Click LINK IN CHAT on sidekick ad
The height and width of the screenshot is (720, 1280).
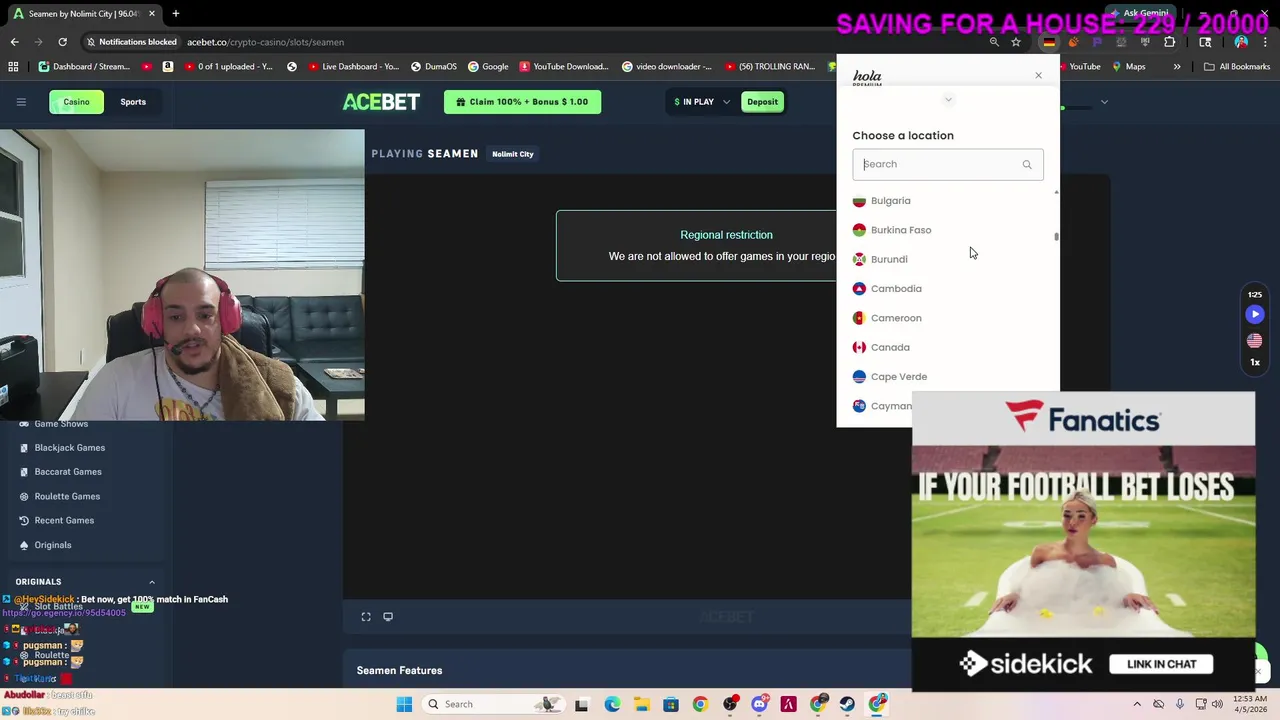pos(1161,664)
